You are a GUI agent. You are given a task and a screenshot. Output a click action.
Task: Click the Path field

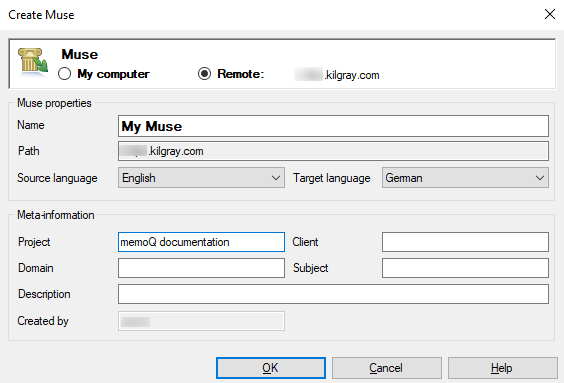(333, 151)
